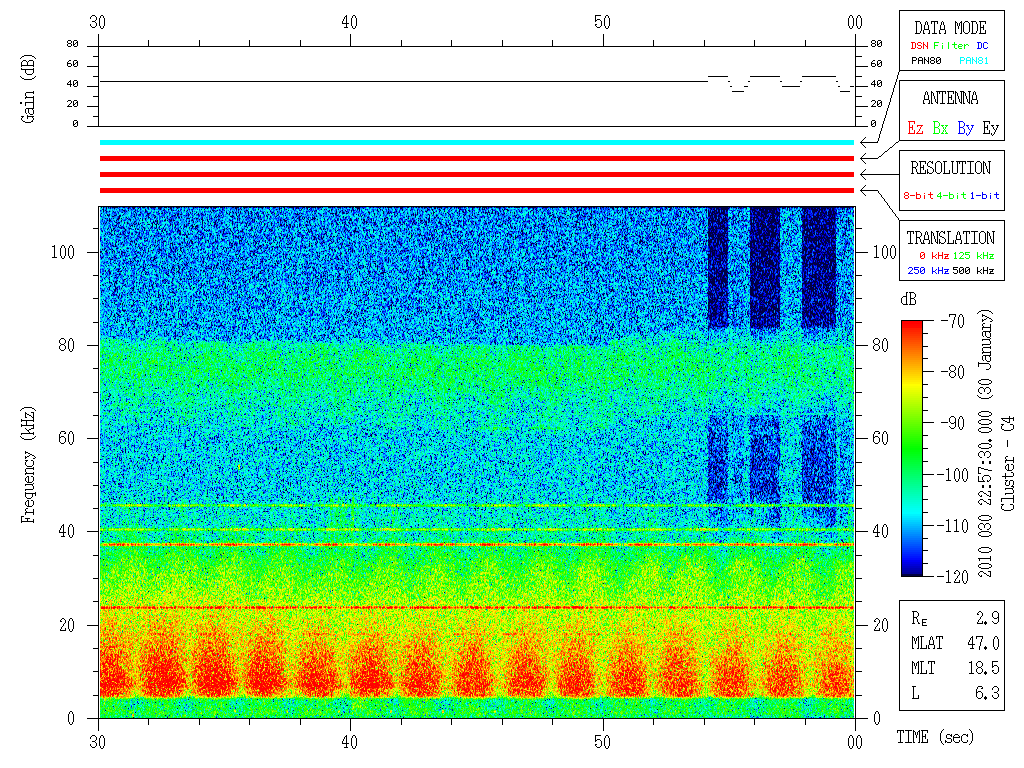1024x768 pixels.
Task: Click the TRANSLATION legend box title
Action: [x=950, y=238]
